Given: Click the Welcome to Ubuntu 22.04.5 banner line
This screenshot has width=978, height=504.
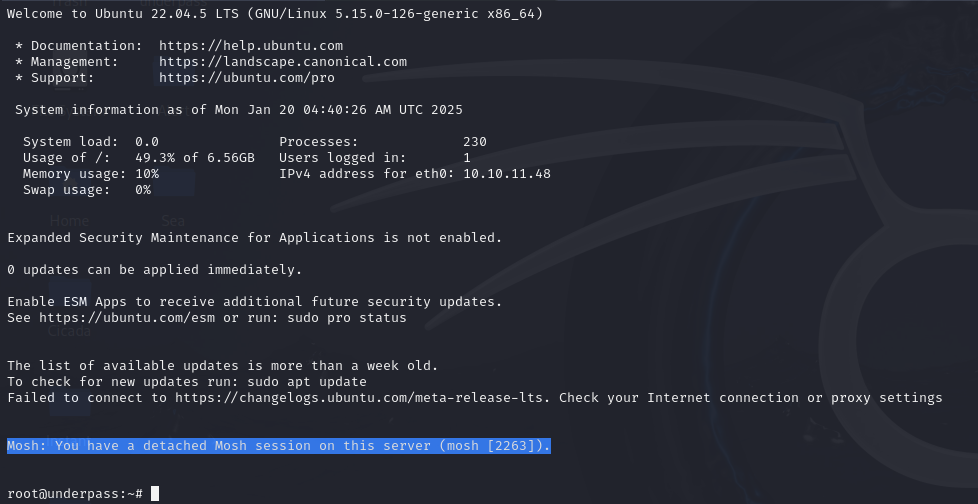Looking at the screenshot, I should 275,14.
